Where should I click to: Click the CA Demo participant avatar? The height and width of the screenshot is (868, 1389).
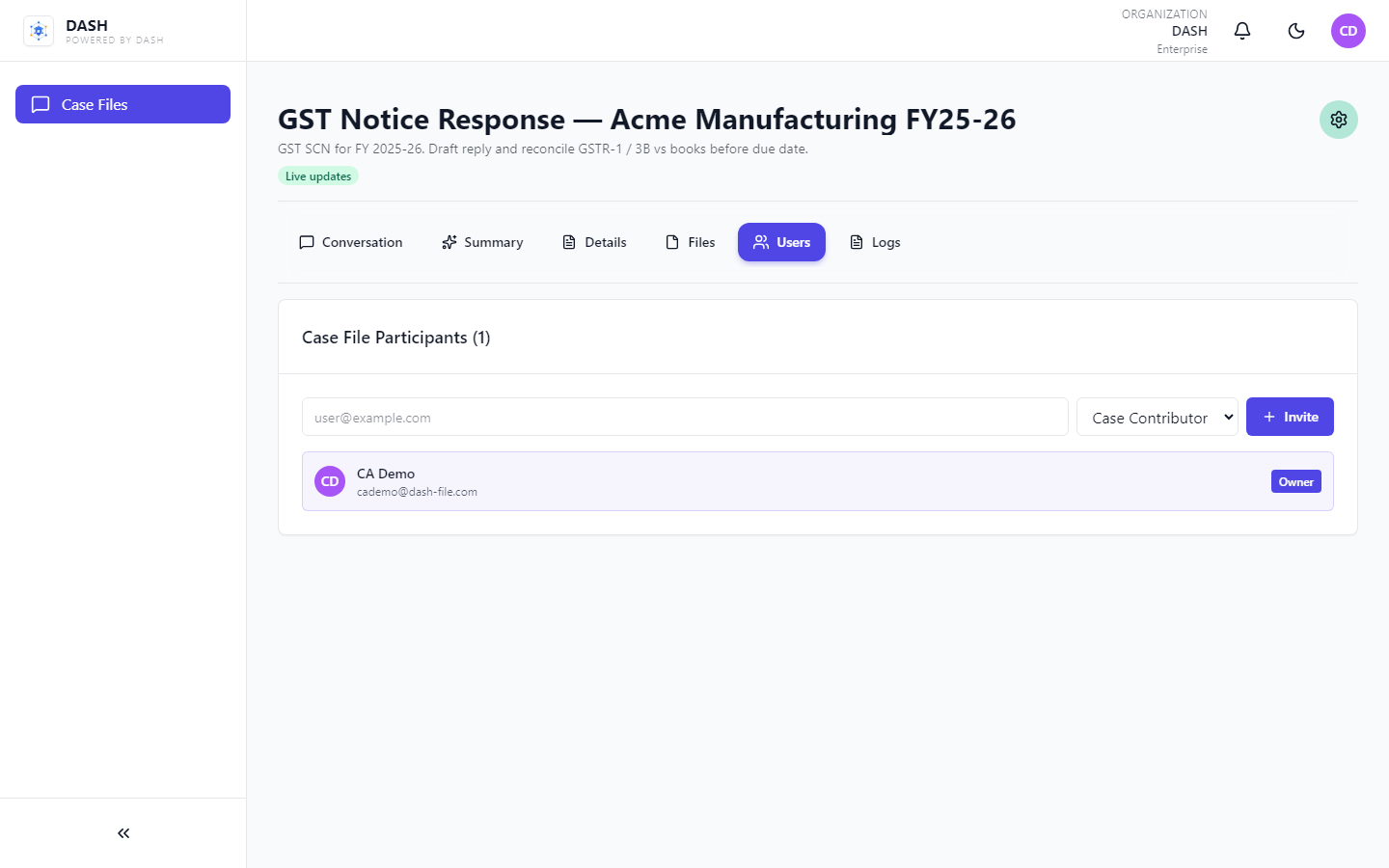click(x=330, y=481)
